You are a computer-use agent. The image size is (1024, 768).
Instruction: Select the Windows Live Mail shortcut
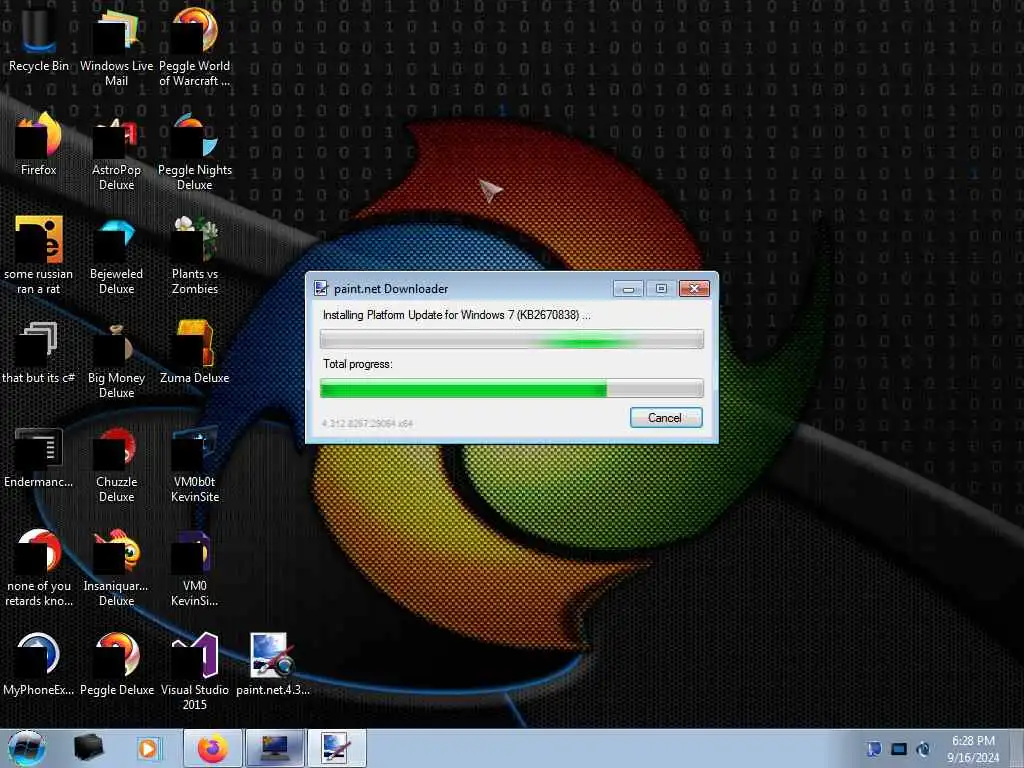[116, 47]
